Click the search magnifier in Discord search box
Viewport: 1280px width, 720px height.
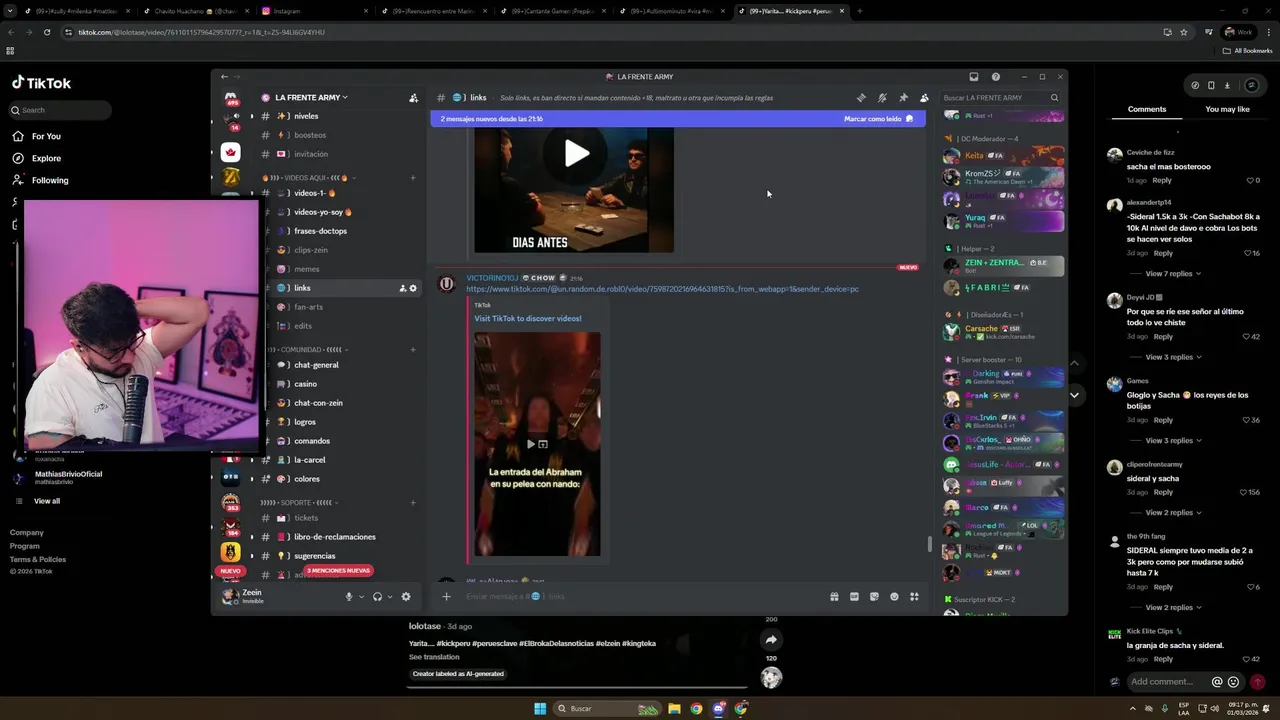pyautogui.click(x=1054, y=98)
